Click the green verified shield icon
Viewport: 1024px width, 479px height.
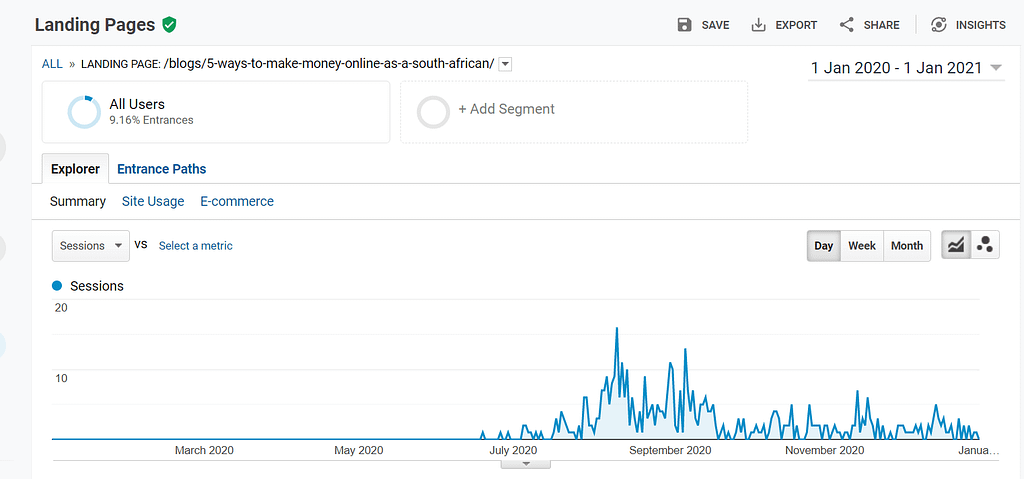click(169, 24)
